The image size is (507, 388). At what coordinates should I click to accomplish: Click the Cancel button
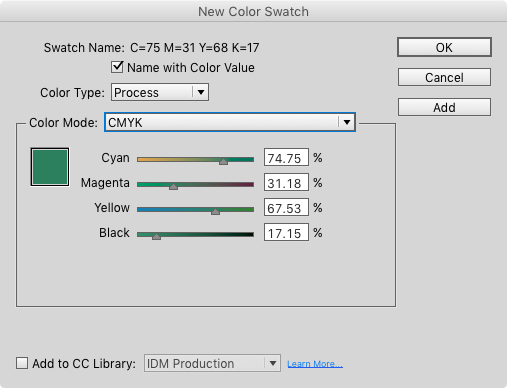click(x=444, y=77)
